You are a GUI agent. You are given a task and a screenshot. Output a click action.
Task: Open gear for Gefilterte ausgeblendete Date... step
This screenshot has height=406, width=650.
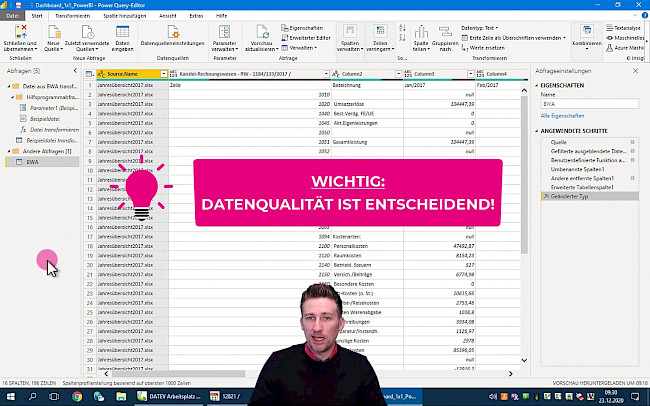point(632,151)
